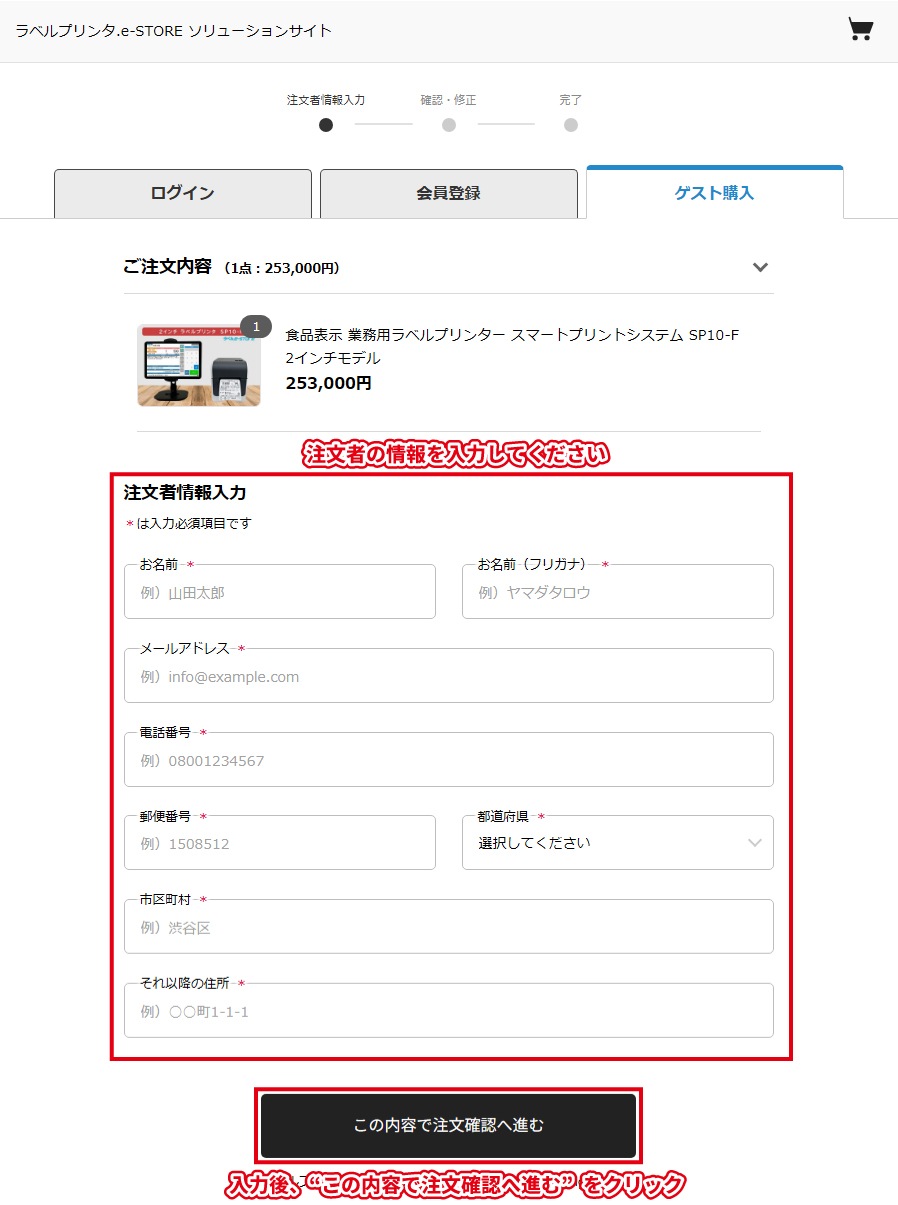Image resolution: width=898 pixels, height=1205 pixels.
Task: Focus the 郵便番号 input field
Action: coord(280,843)
